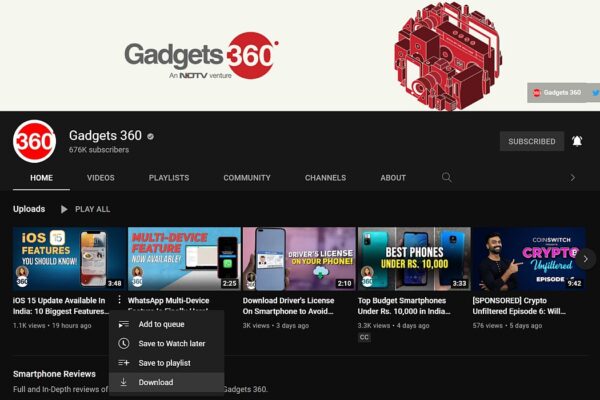The image size is (600, 400).
Task: Open the Videos tab
Action: coord(101,178)
